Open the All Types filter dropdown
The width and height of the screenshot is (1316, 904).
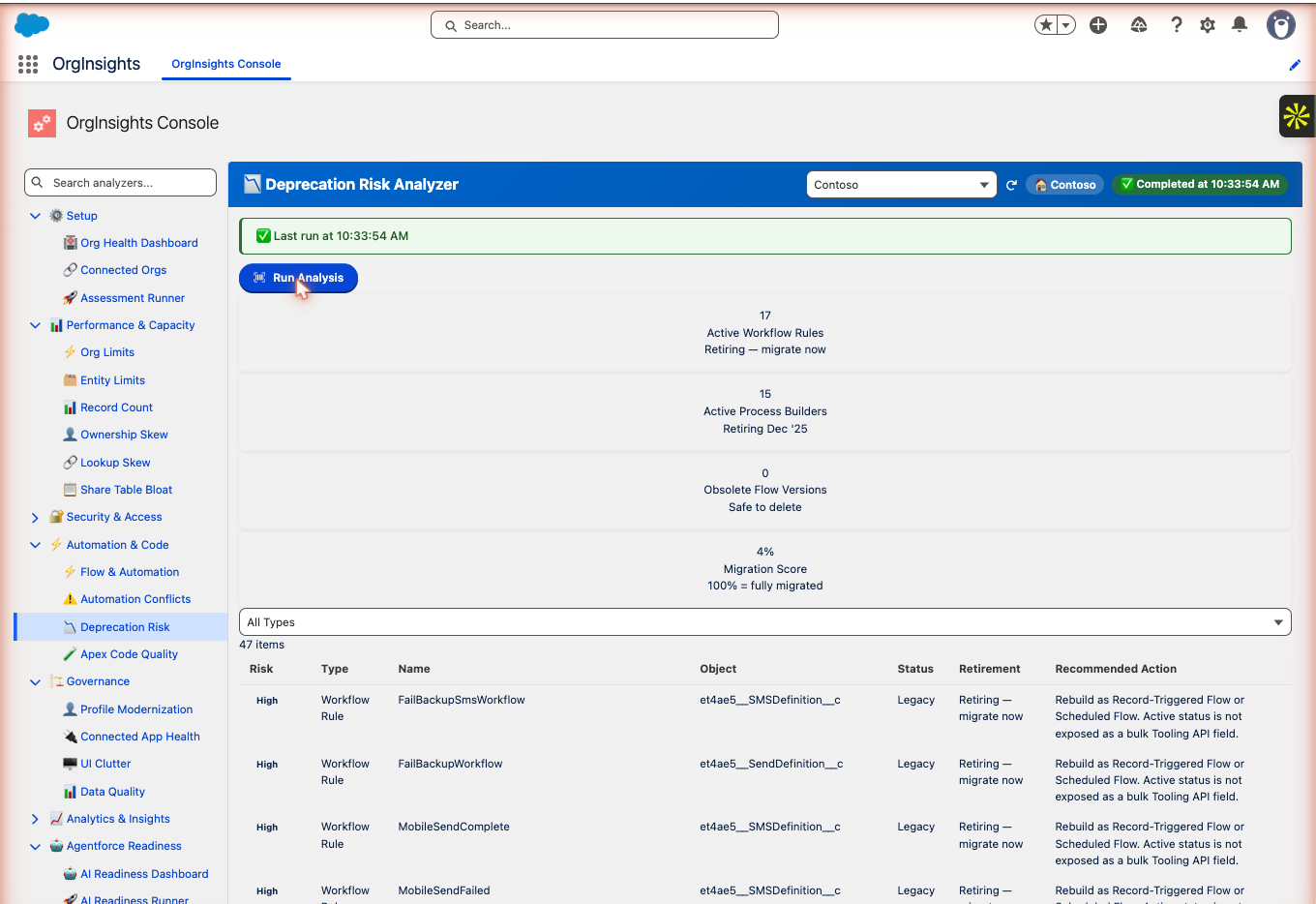click(765, 622)
